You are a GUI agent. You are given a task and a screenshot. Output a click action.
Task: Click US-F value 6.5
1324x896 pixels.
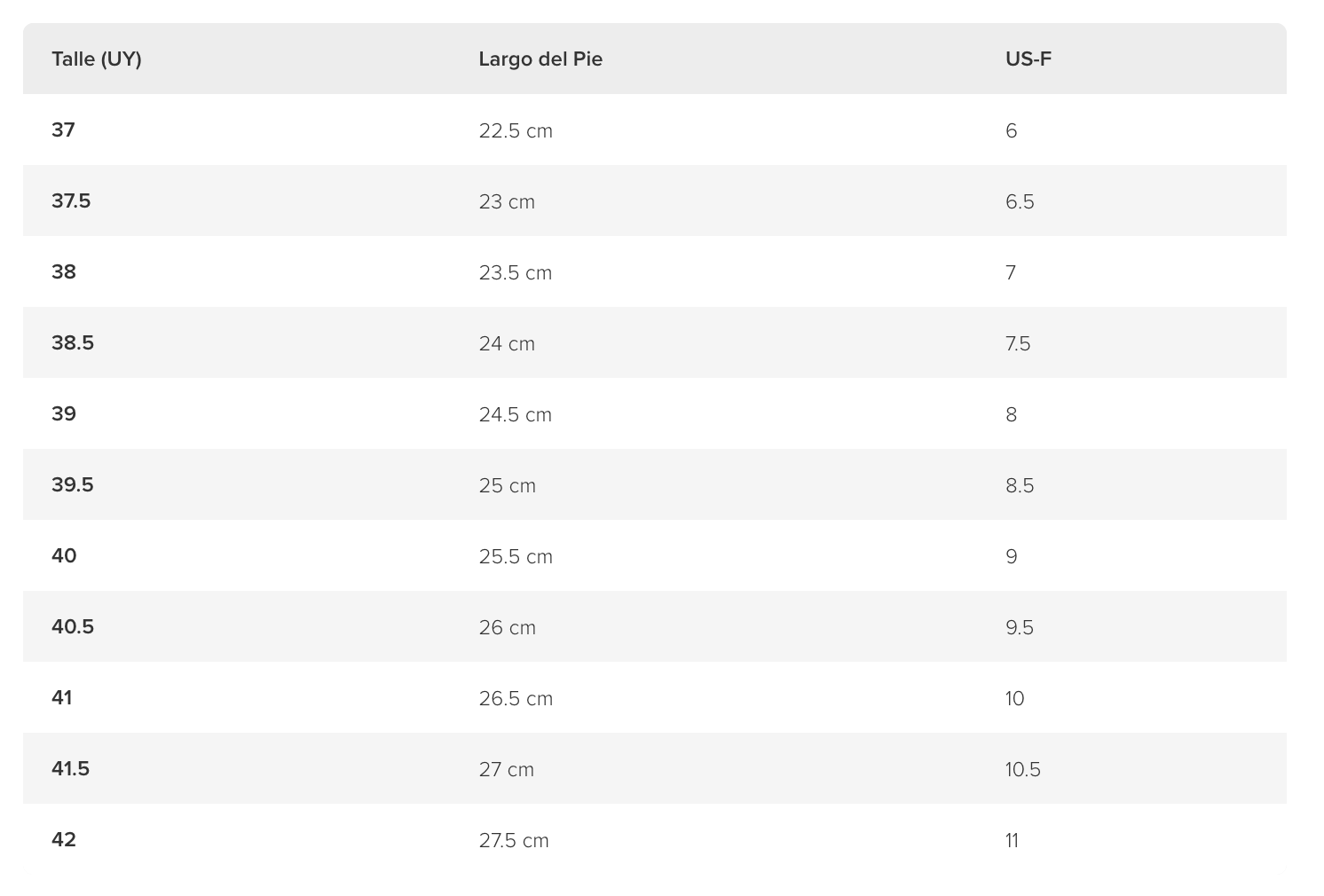click(1020, 202)
